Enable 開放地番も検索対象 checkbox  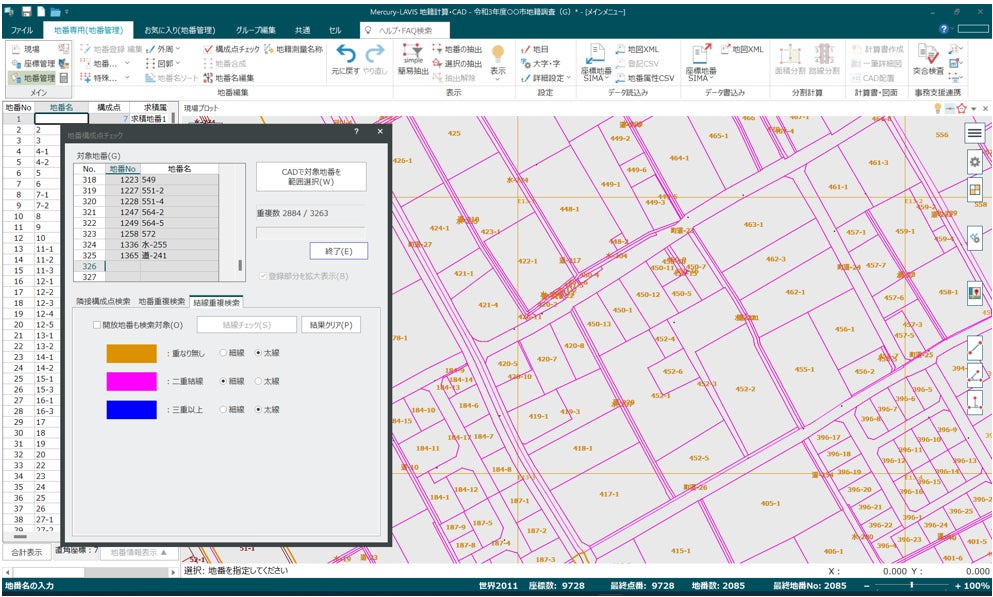click(97, 325)
